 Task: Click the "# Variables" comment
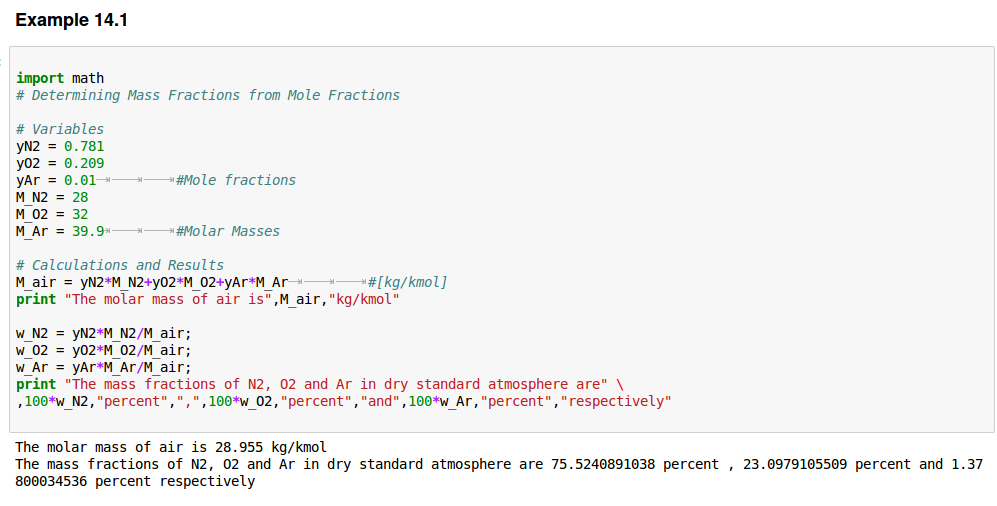(x=60, y=129)
